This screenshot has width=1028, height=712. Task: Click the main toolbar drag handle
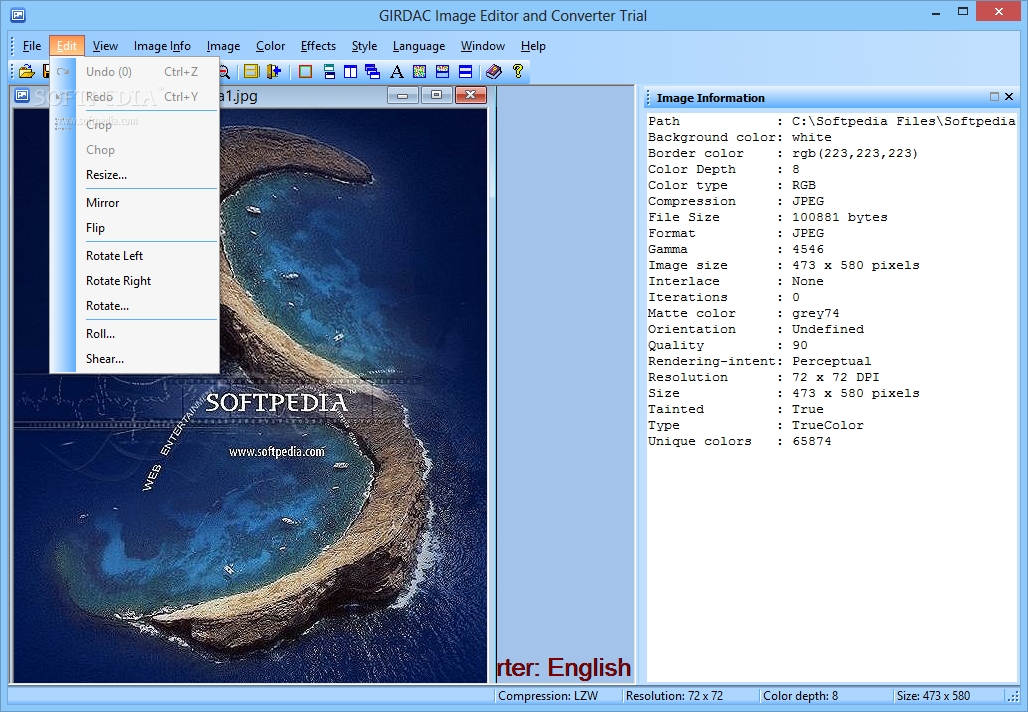click(x=12, y=71)
